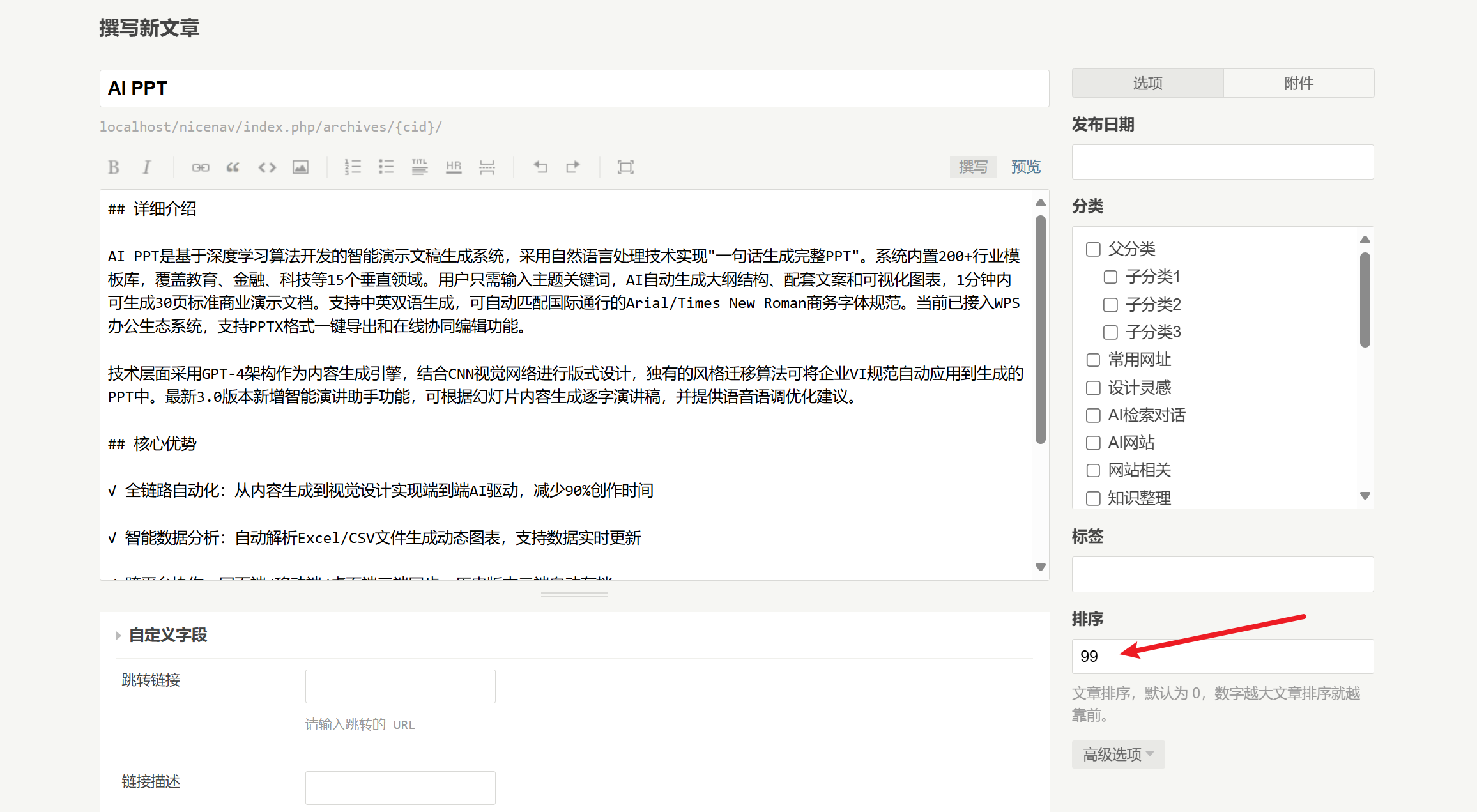This screenshot has width=1477, height=812.
Task: Insert a hyperlink using the link icon
Action: pos(200,167)
